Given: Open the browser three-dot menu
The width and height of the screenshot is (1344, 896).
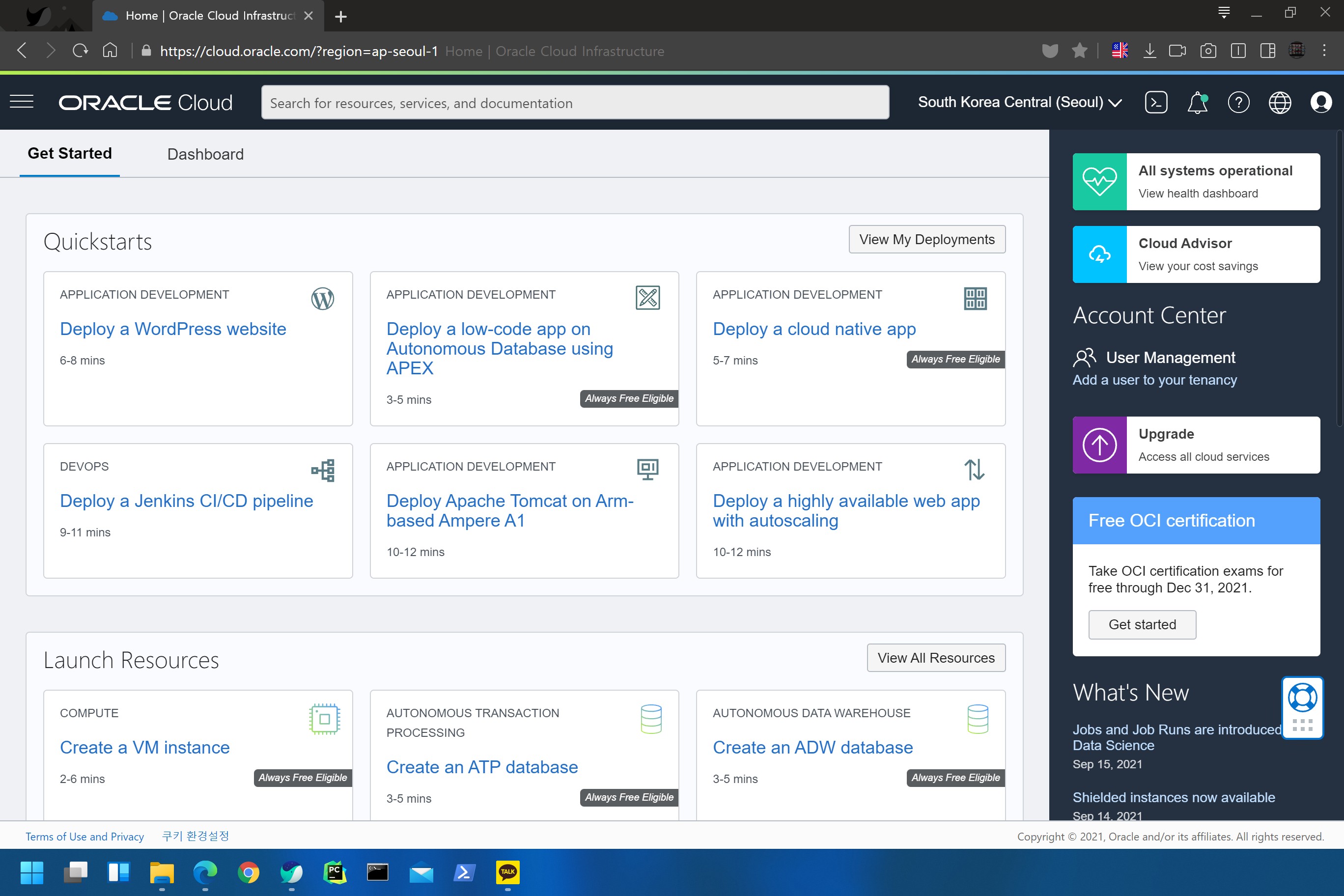Looking at the screenshot, I should 1324,51.
